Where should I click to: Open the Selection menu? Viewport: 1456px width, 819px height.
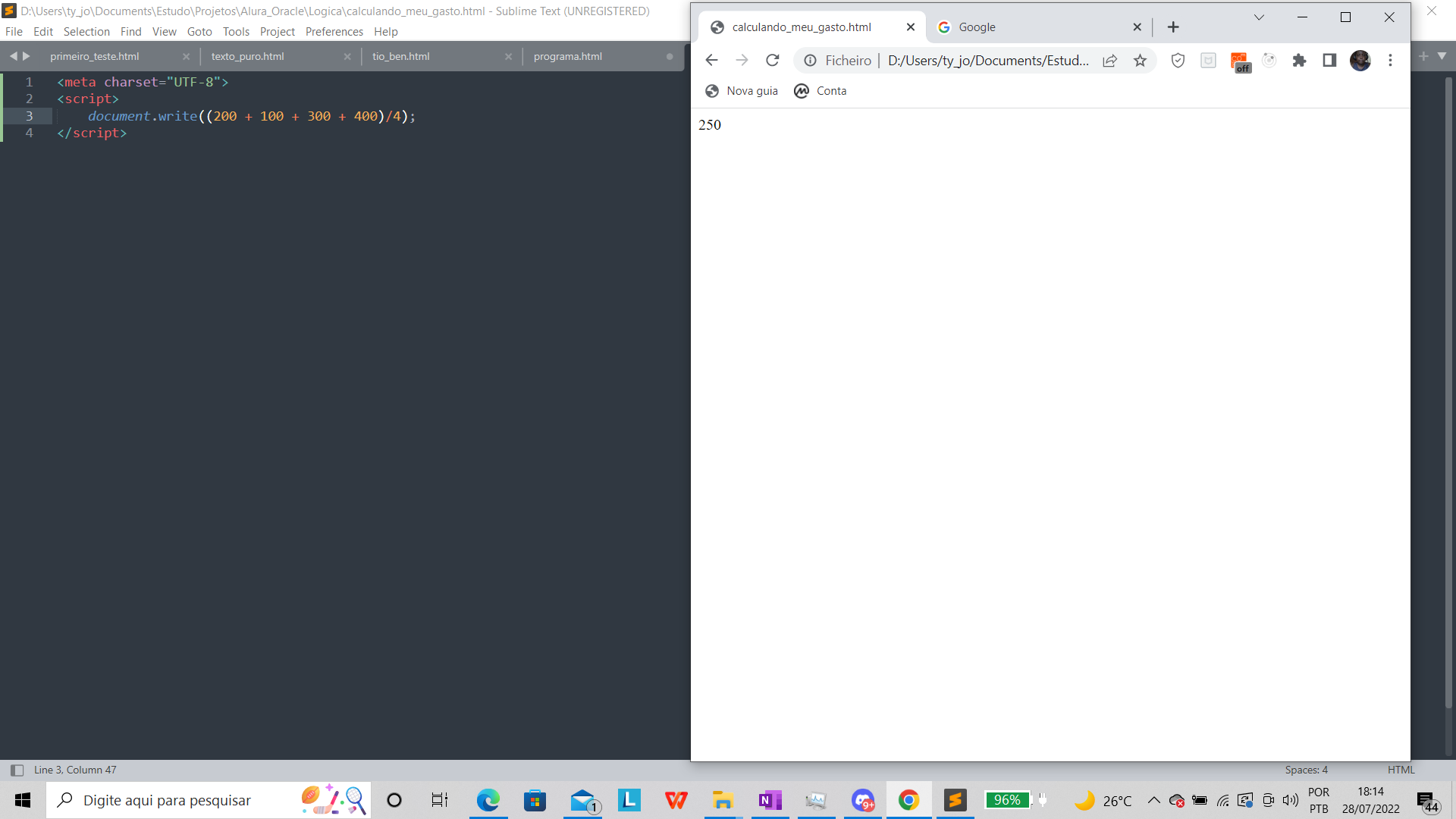tap(86, 32)
